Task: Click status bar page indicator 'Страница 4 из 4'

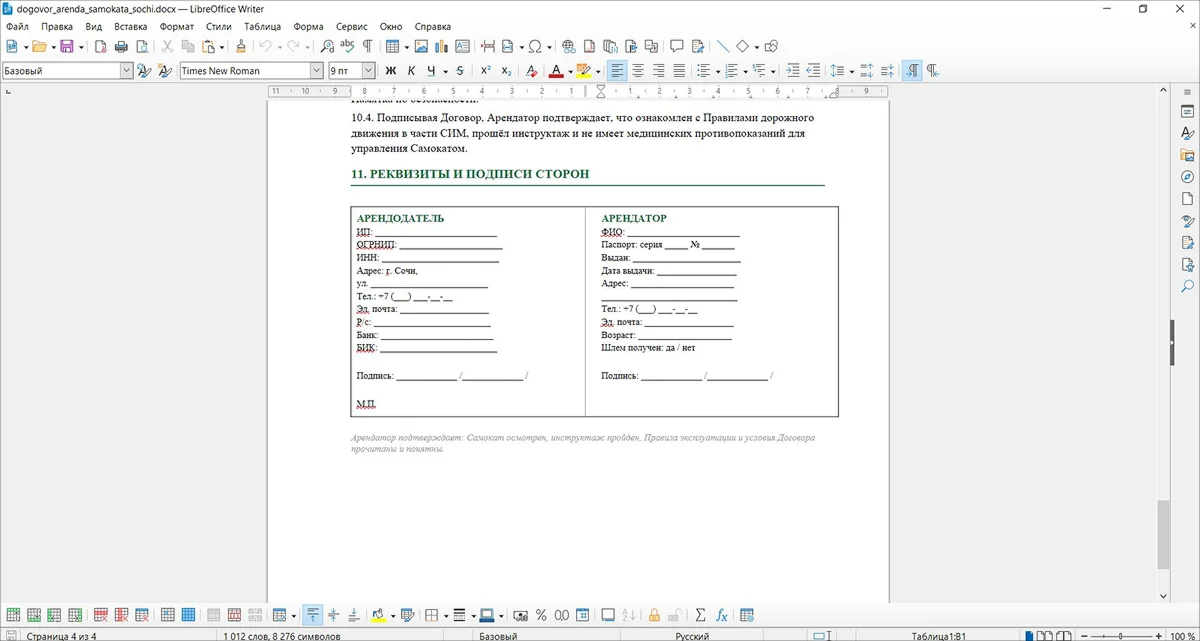Action: [x=62, y=636]
